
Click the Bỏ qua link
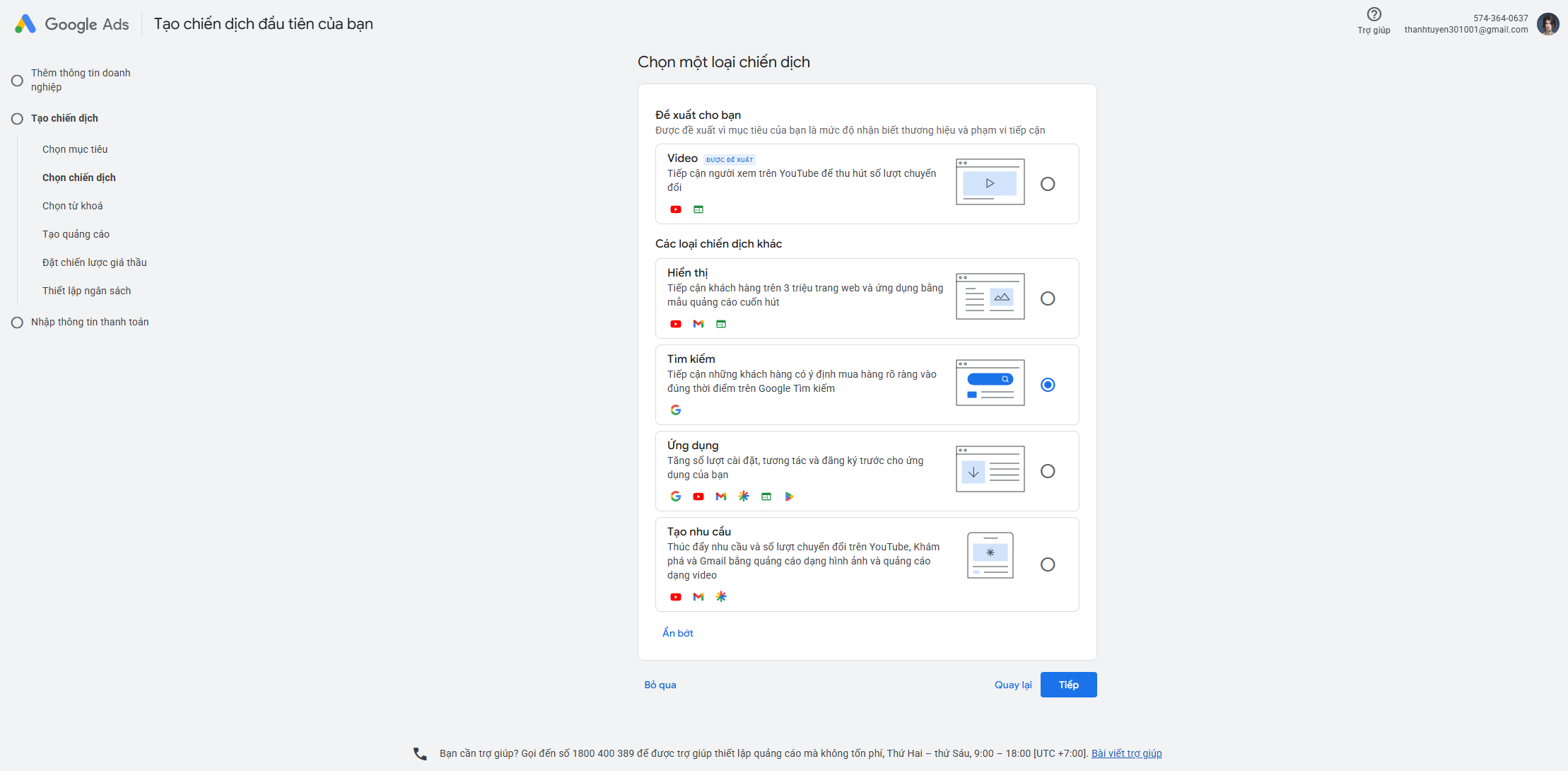pyautogui.click(x=660, y=685)
